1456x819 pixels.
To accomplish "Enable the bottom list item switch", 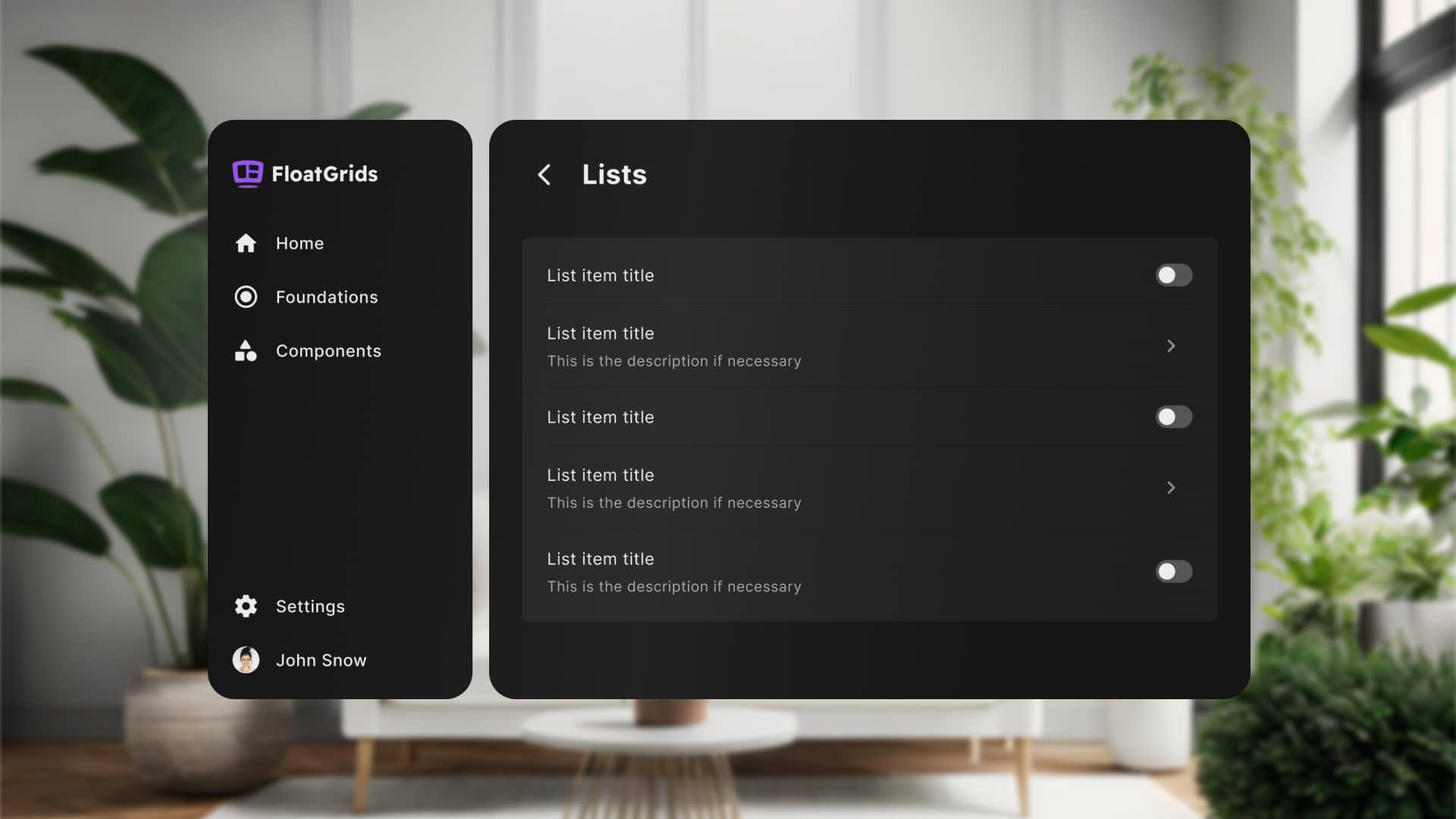I will point(1173,572).
